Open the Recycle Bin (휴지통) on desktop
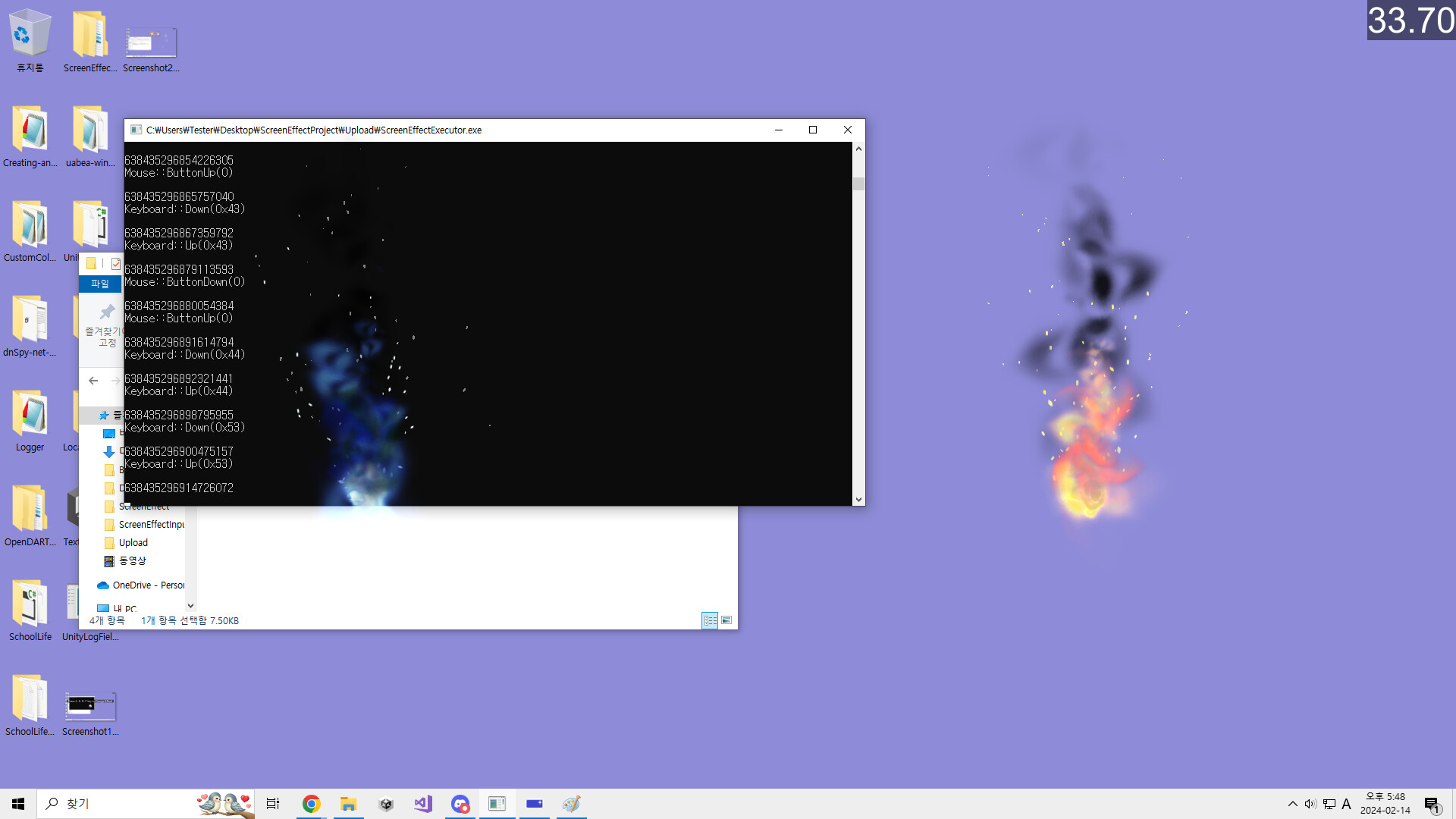This screenshot has width=1456, height=819. pyautogui.click(x=29, y=30)
